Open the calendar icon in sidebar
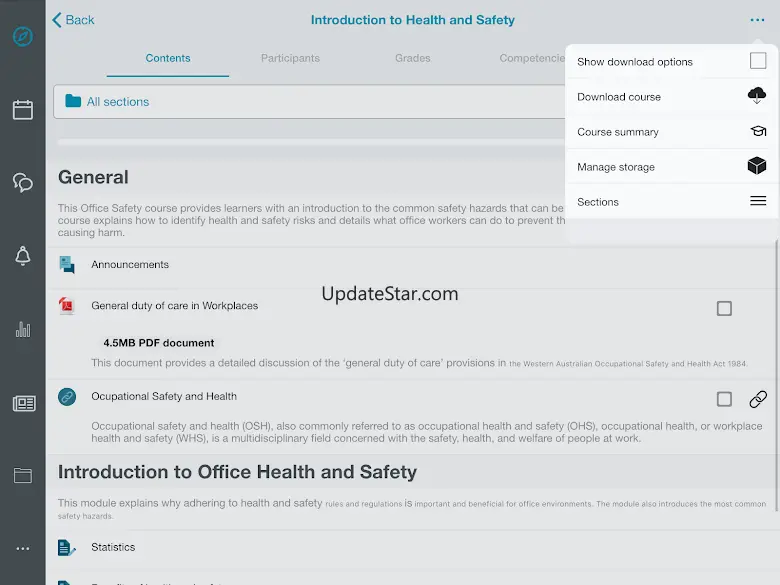Screen dimensions: 780x585 pos(22,110)
